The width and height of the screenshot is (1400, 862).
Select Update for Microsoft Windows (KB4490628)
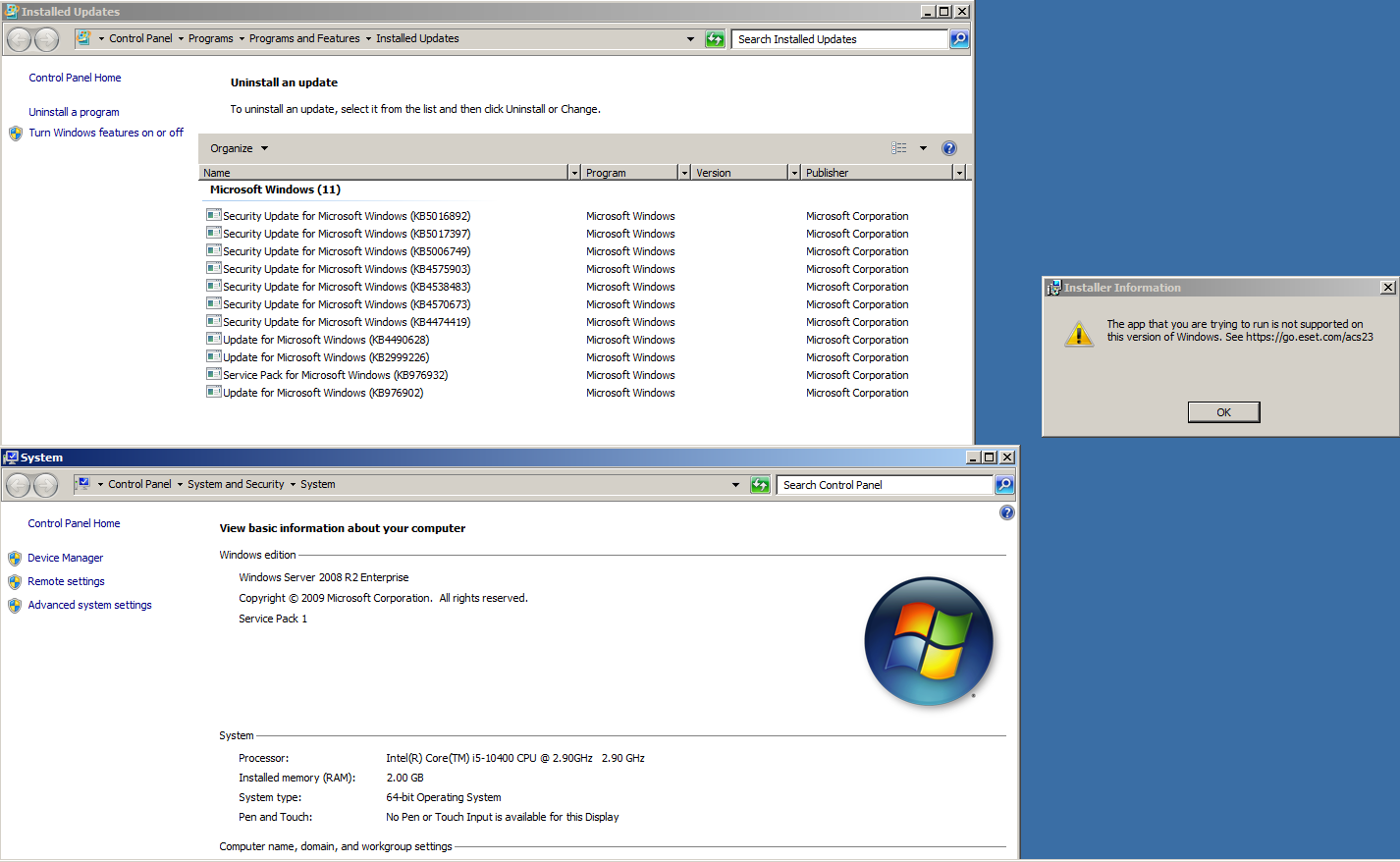[326, 340]
